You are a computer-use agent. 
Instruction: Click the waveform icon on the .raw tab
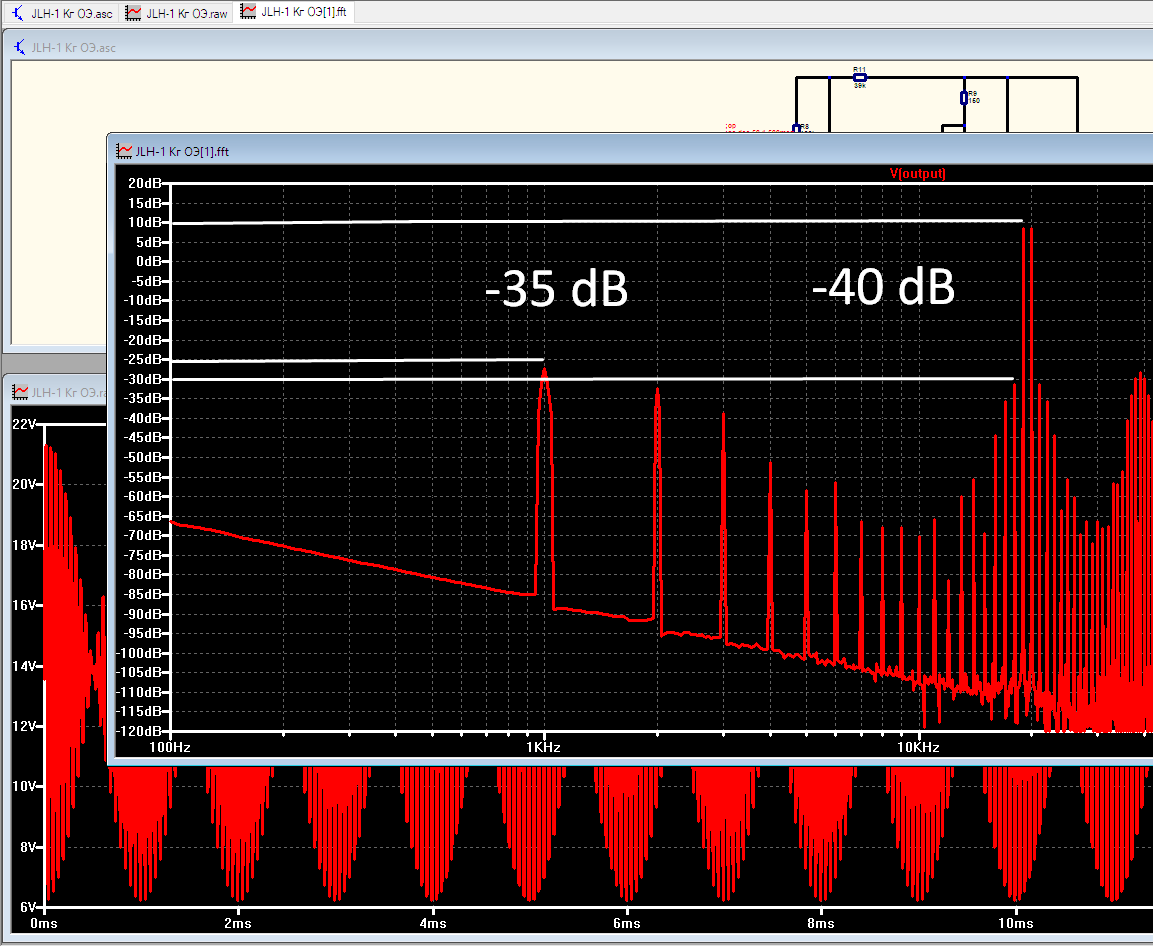[x=133, y=13]
